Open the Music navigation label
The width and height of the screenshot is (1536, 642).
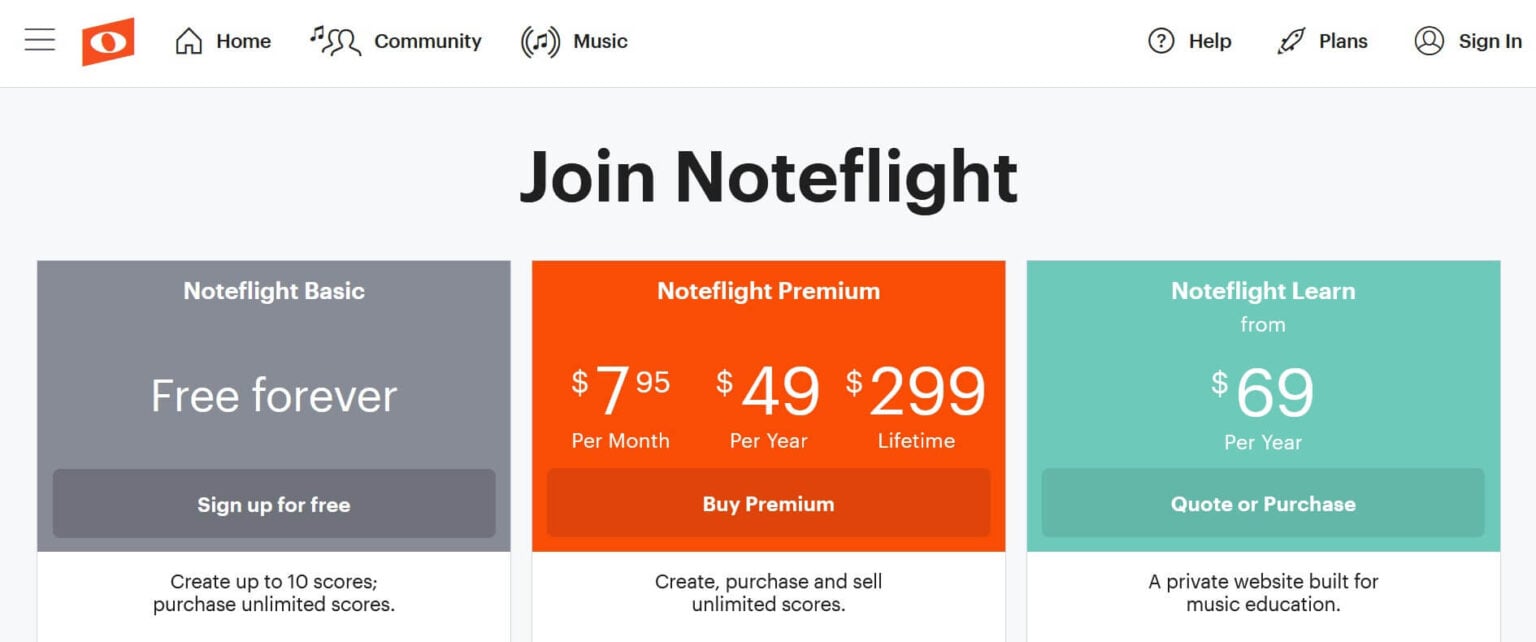(x=600, y=41)
